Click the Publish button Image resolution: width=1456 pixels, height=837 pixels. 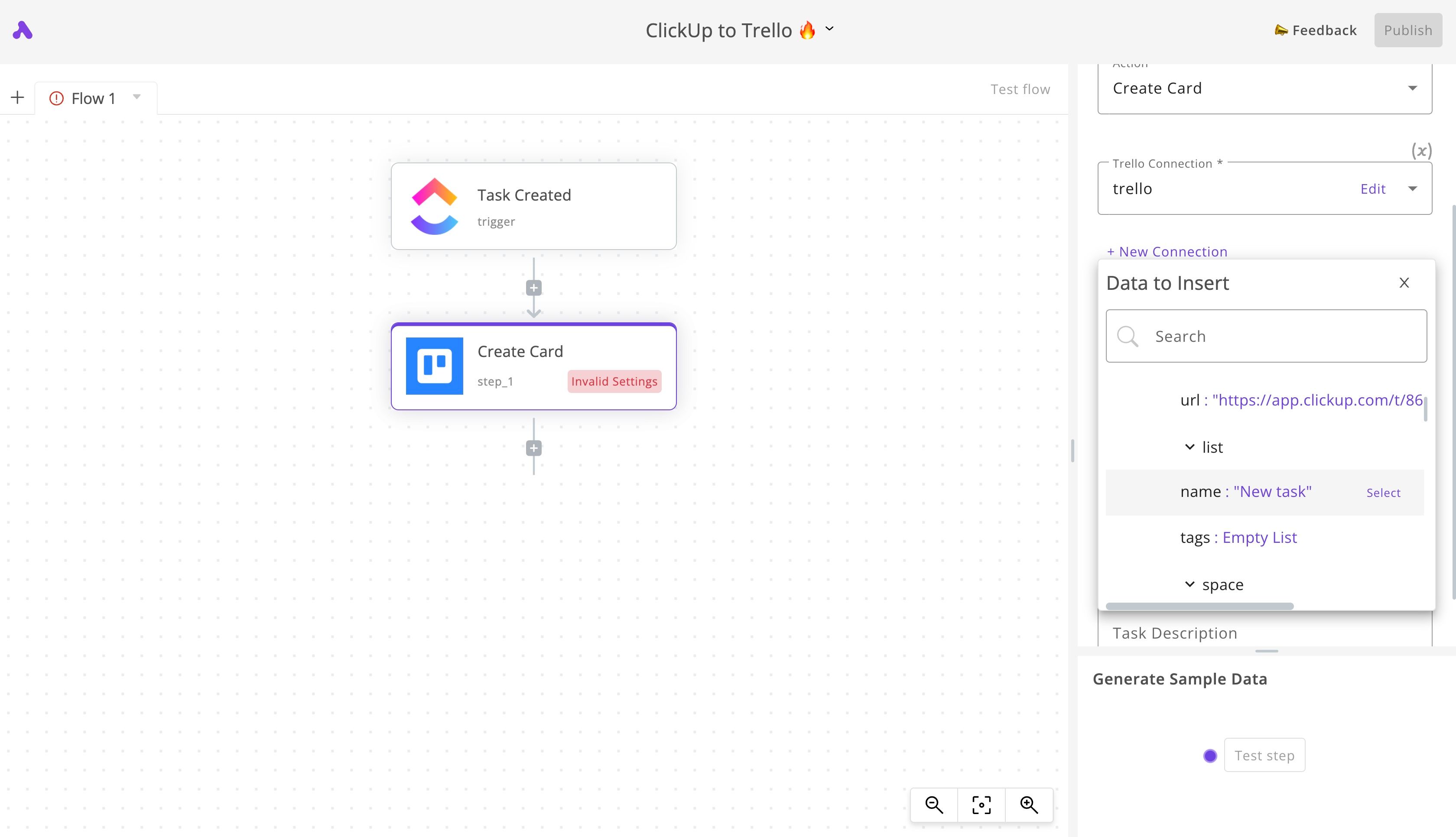[x=1408, y=30]
